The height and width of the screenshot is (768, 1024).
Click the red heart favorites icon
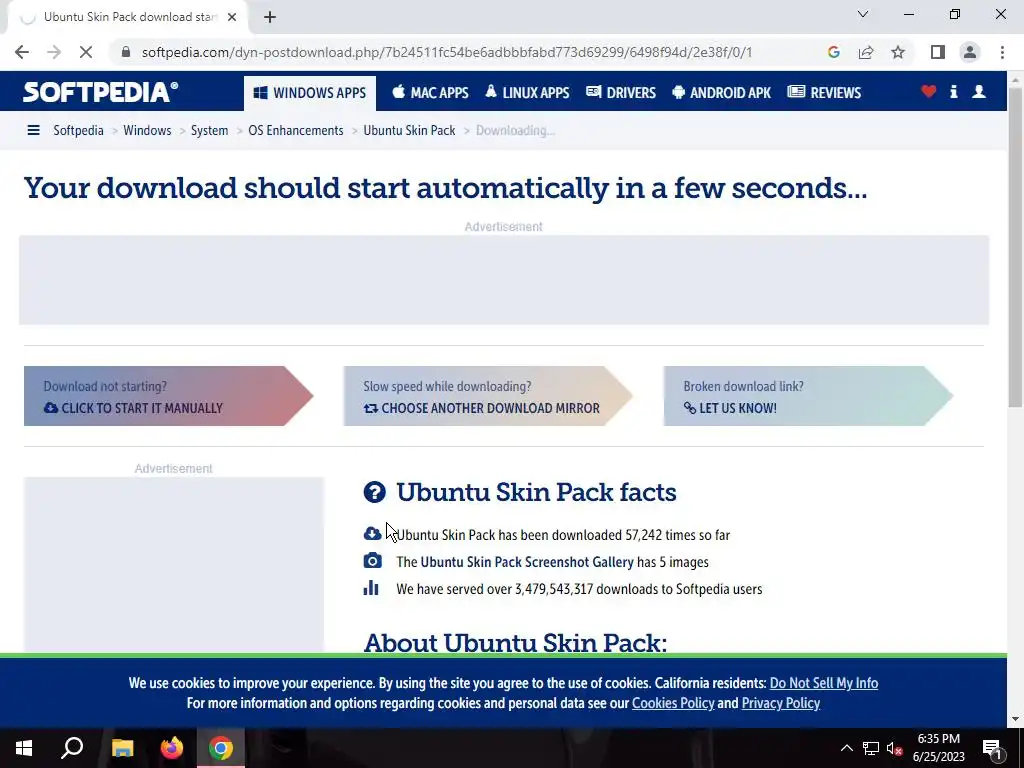tap(929, 92)
